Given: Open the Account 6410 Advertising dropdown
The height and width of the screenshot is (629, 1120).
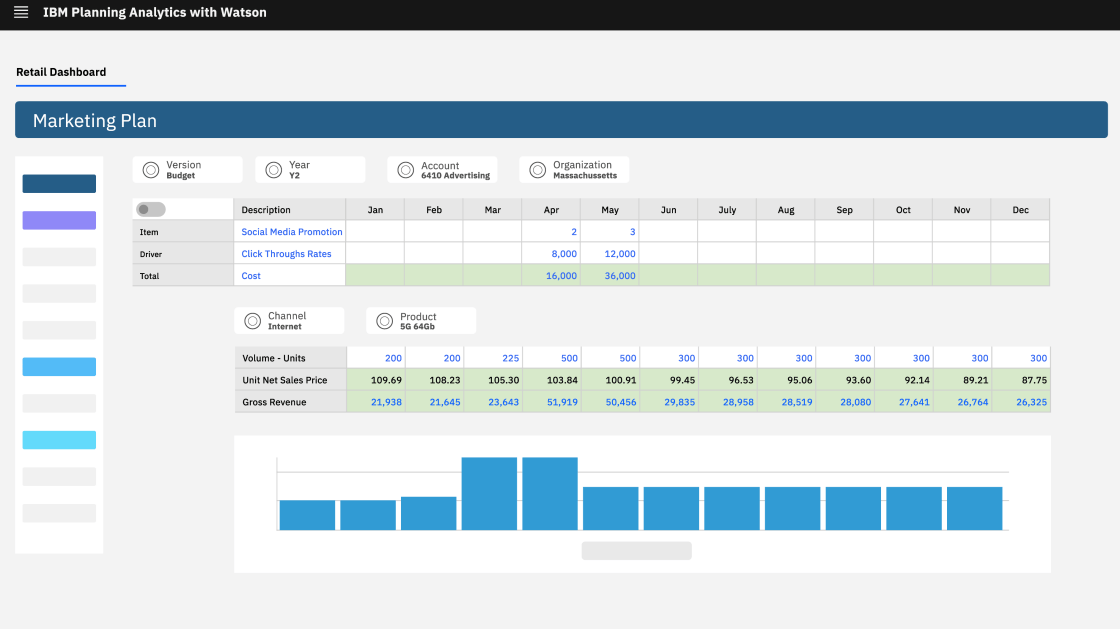Looking at the screenshot, I should pos(442,170).
